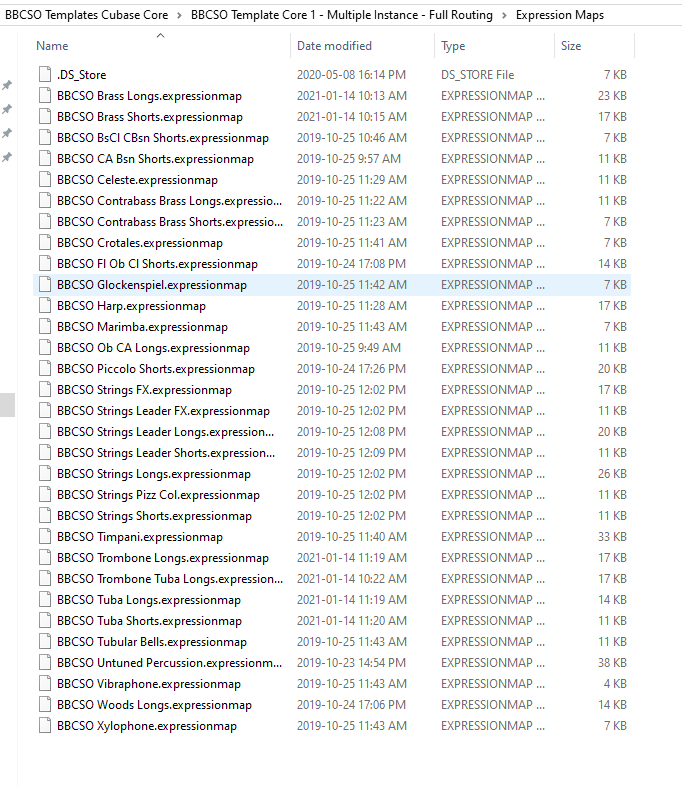Click DS_STORE File type cell
Image resolution: width=682 pixels, height=786 pixels.
pos(478,75)
